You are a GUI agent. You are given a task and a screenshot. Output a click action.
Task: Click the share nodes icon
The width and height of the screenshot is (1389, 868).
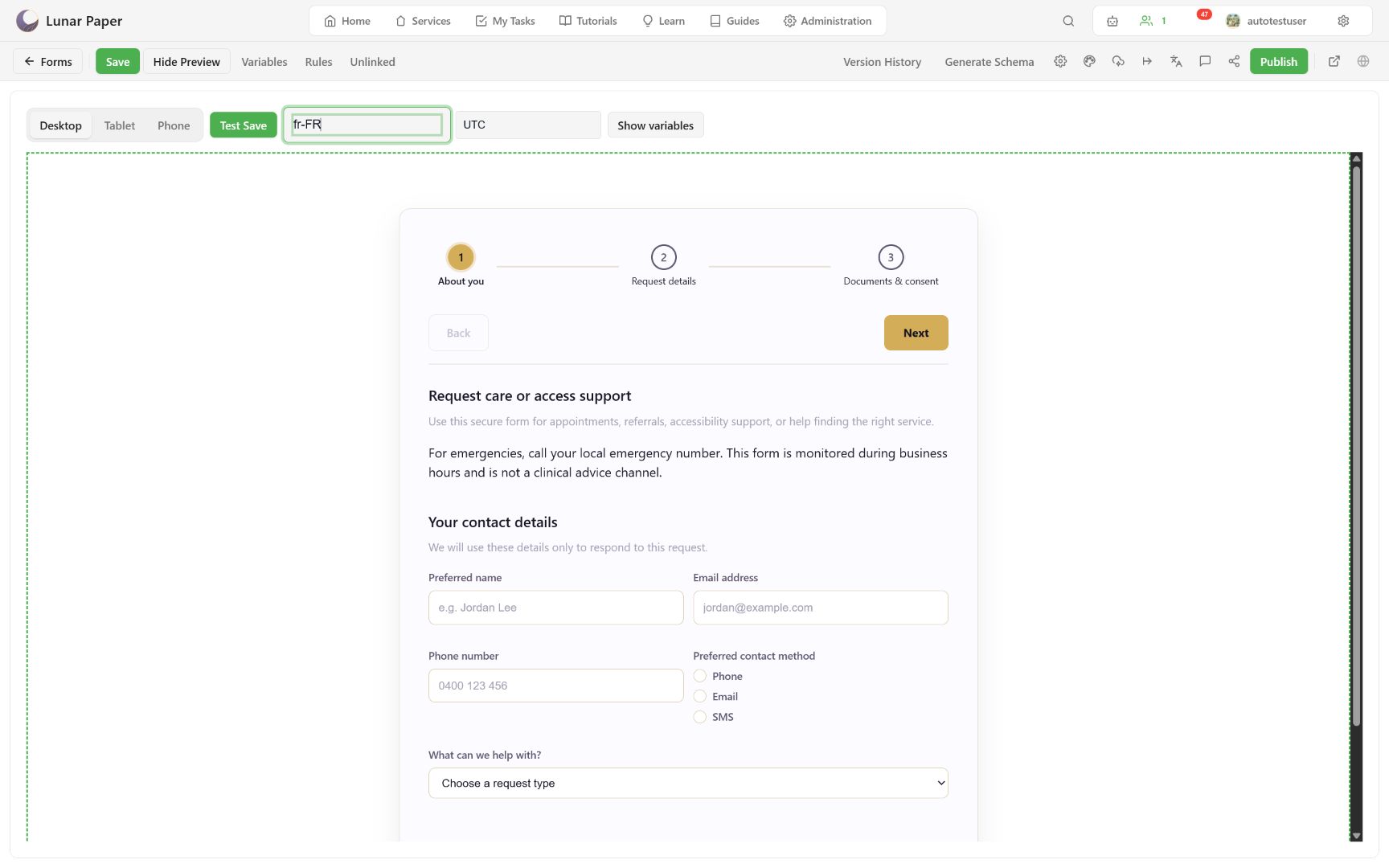(1234, 61)
